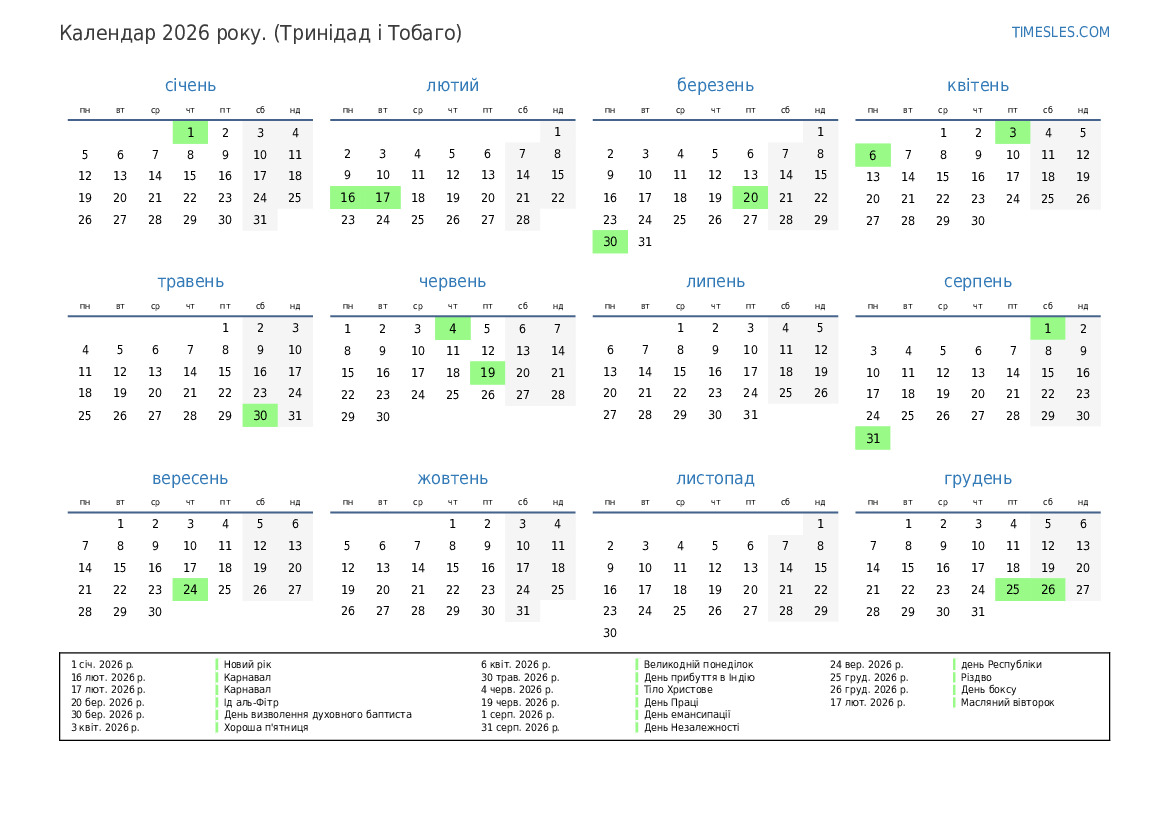The height and width of the screenshot is (827, 1169).
Task: Select highlighted January 1 in січень
Action: tap(190, 132)
